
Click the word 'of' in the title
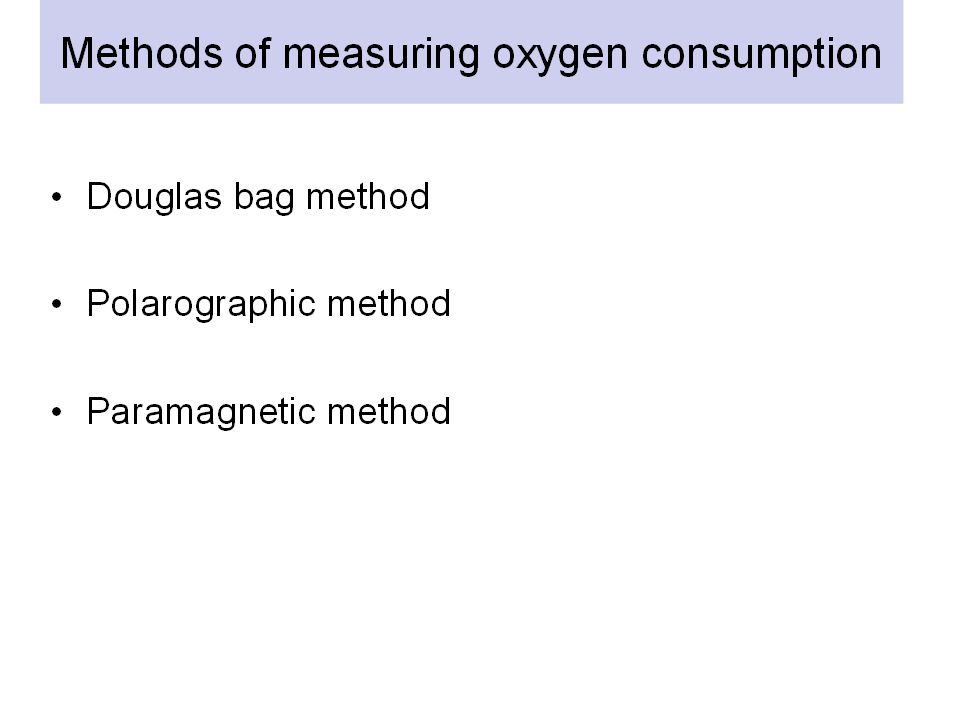coord(252,53)
